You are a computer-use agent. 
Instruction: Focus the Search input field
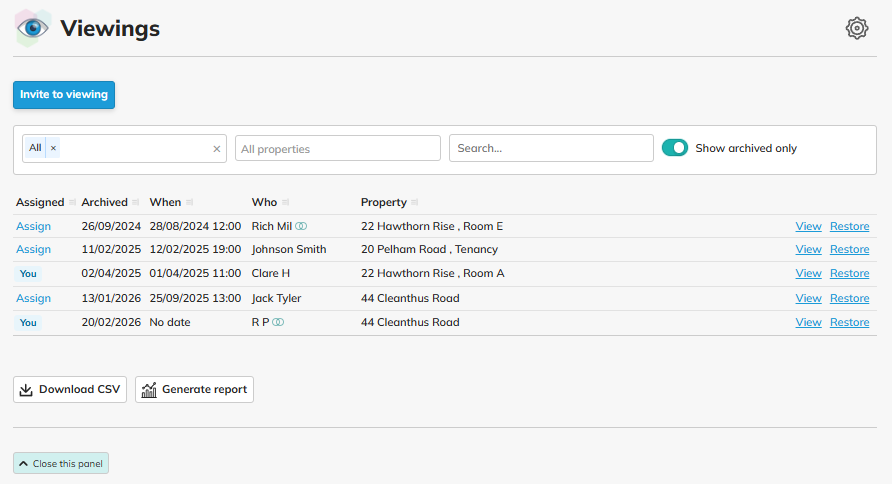[551, 148]
